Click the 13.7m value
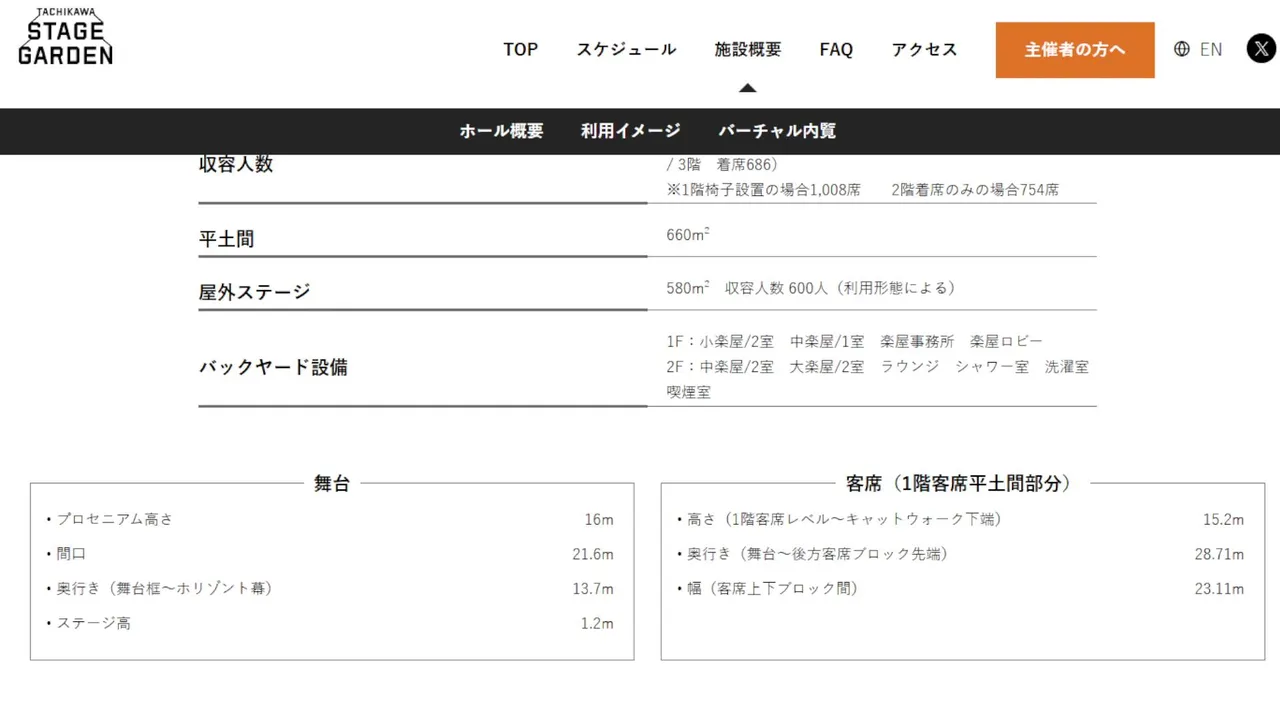Image resolution: width=1280 pixels, height=720 pixels. [593, 589]
